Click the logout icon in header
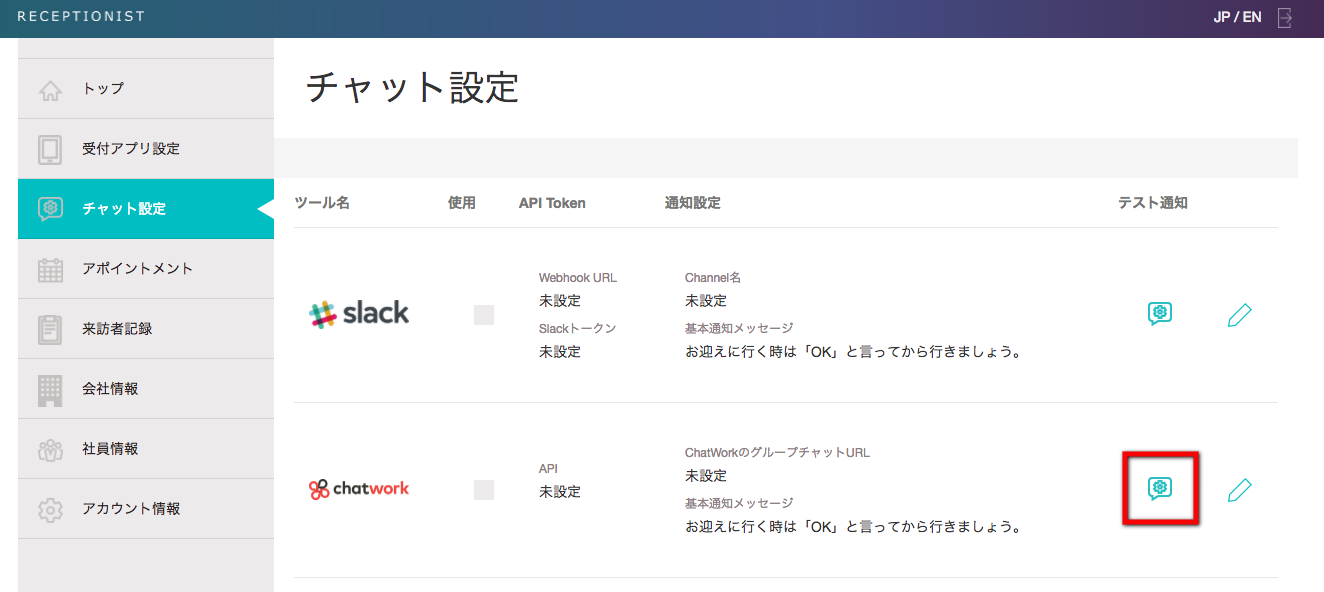Image resolution: width=1324 pixels, height=592 pixels. [1286, 18]
